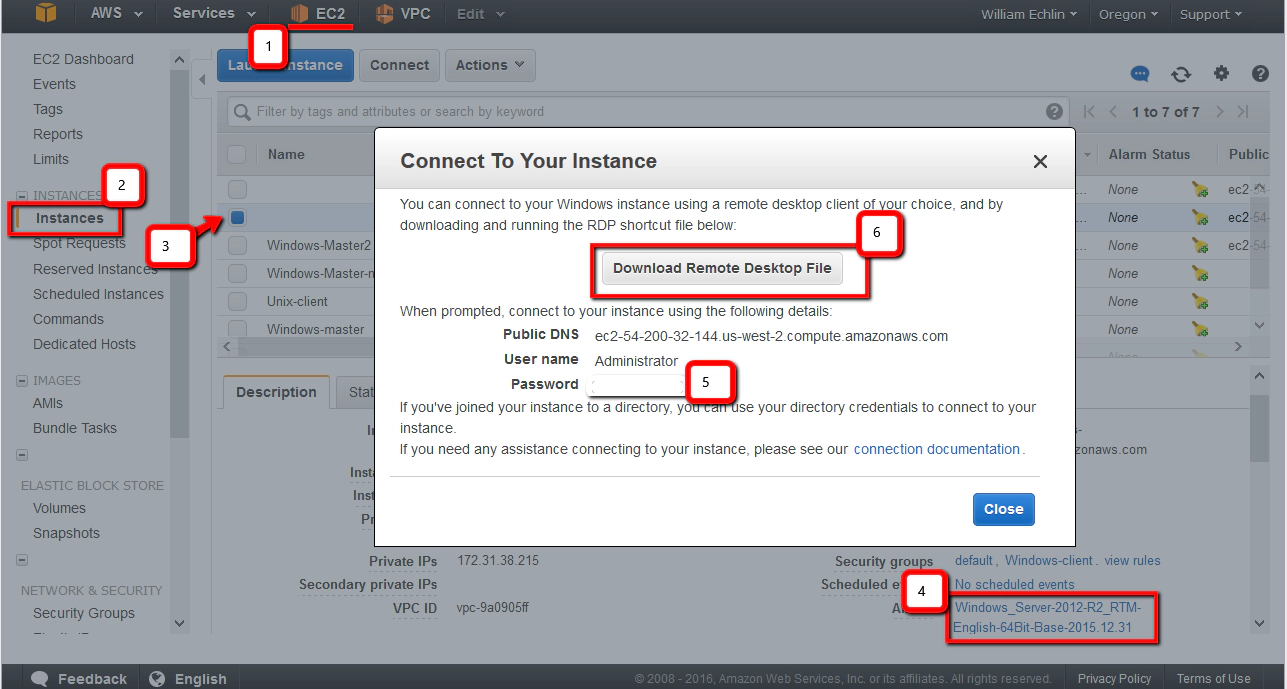The width and height of the screenshot is (1287, 689).
Task: Open the Actions dropdown
Action: [x=489, y=64]
